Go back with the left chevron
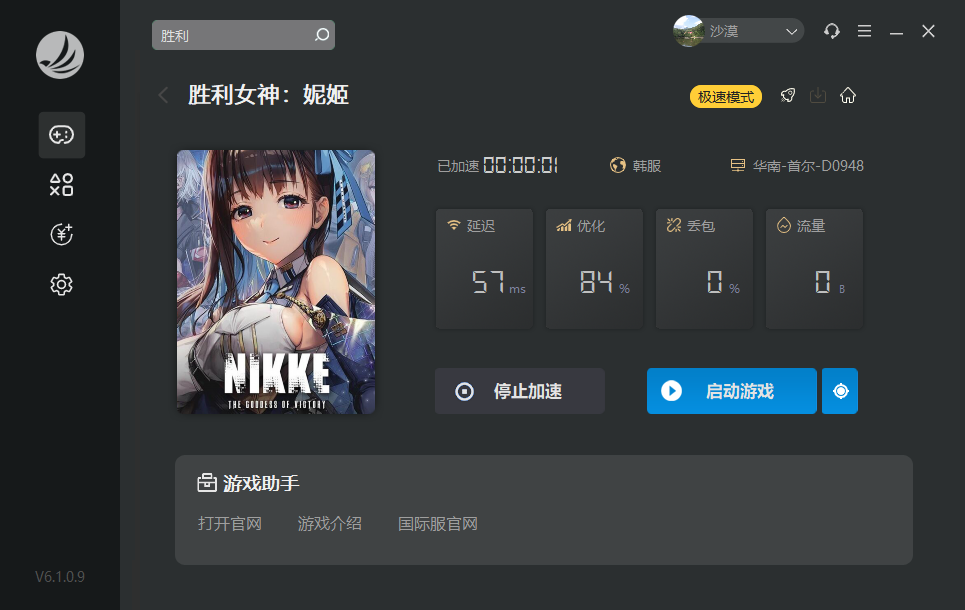The width and height of the screenshot is (965, 610). (163, 95)
